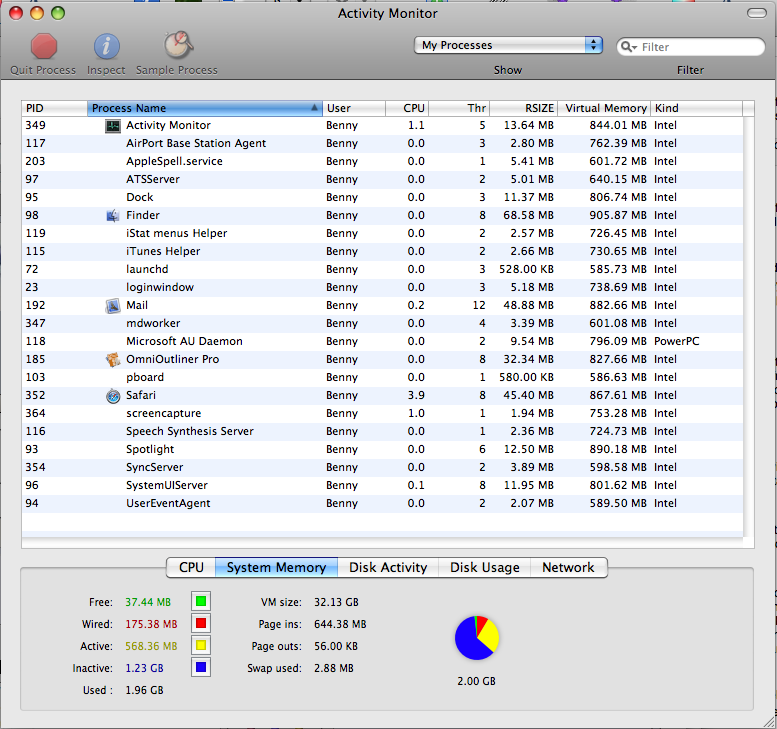This screenshot has width=777, height=729.
Task: Sort by the CPU column header
Action: tap(407, 108)
